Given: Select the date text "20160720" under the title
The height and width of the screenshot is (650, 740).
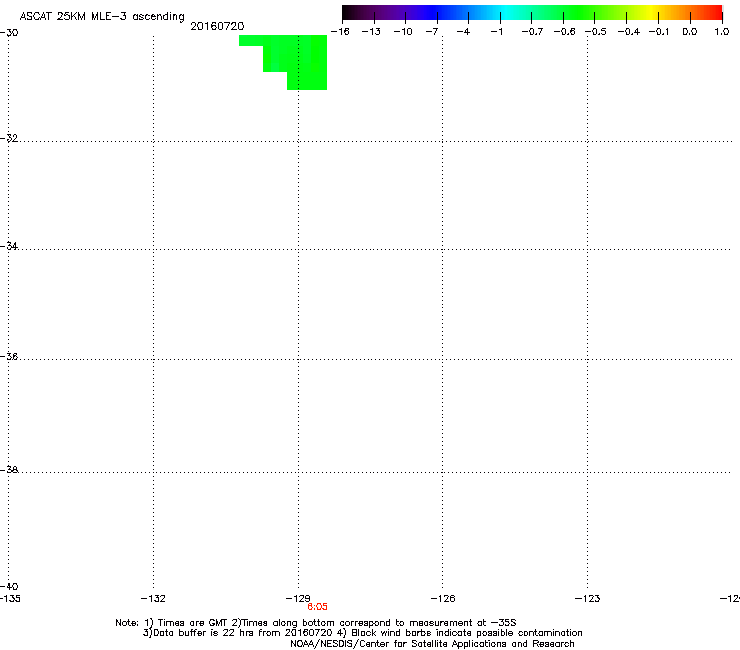Looking at the screenshot, I should (x=217, y=26).
